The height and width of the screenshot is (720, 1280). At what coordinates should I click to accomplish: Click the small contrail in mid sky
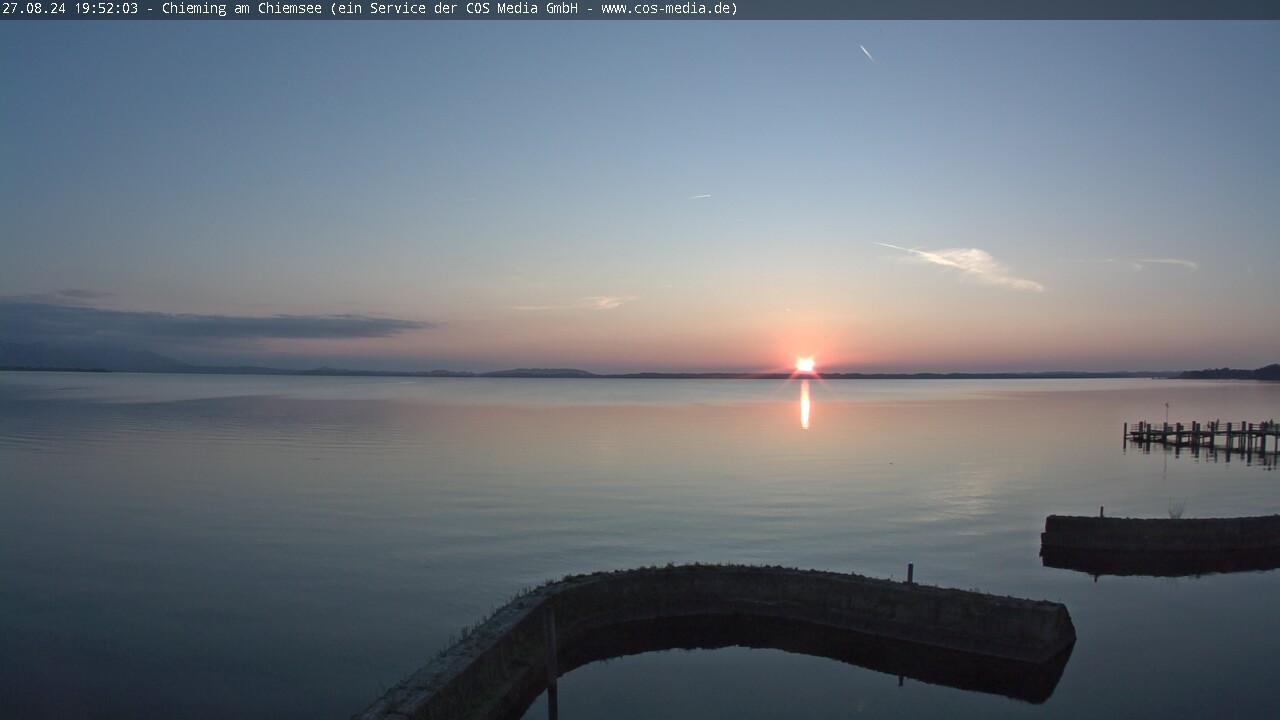(700, 196)
